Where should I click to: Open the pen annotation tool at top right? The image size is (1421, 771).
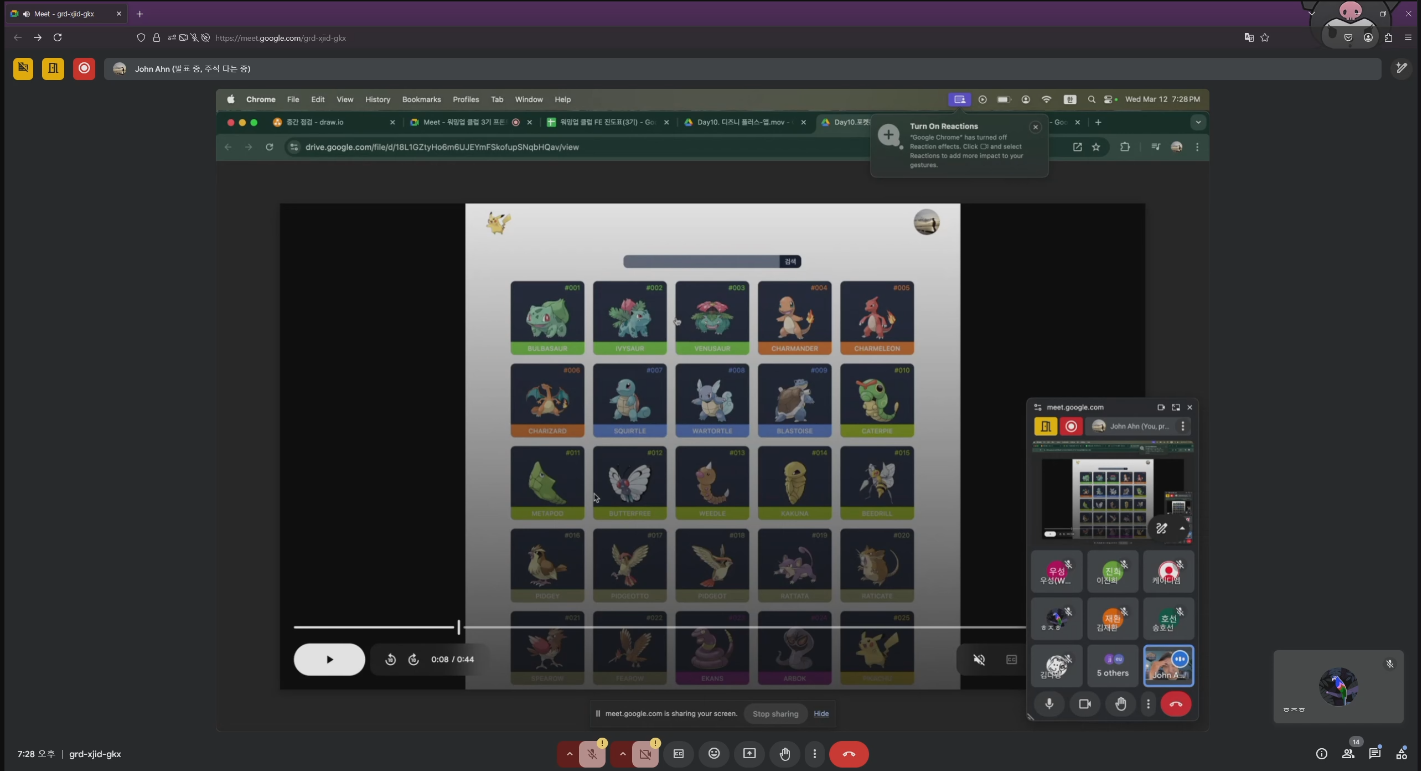pos(1402,68)
